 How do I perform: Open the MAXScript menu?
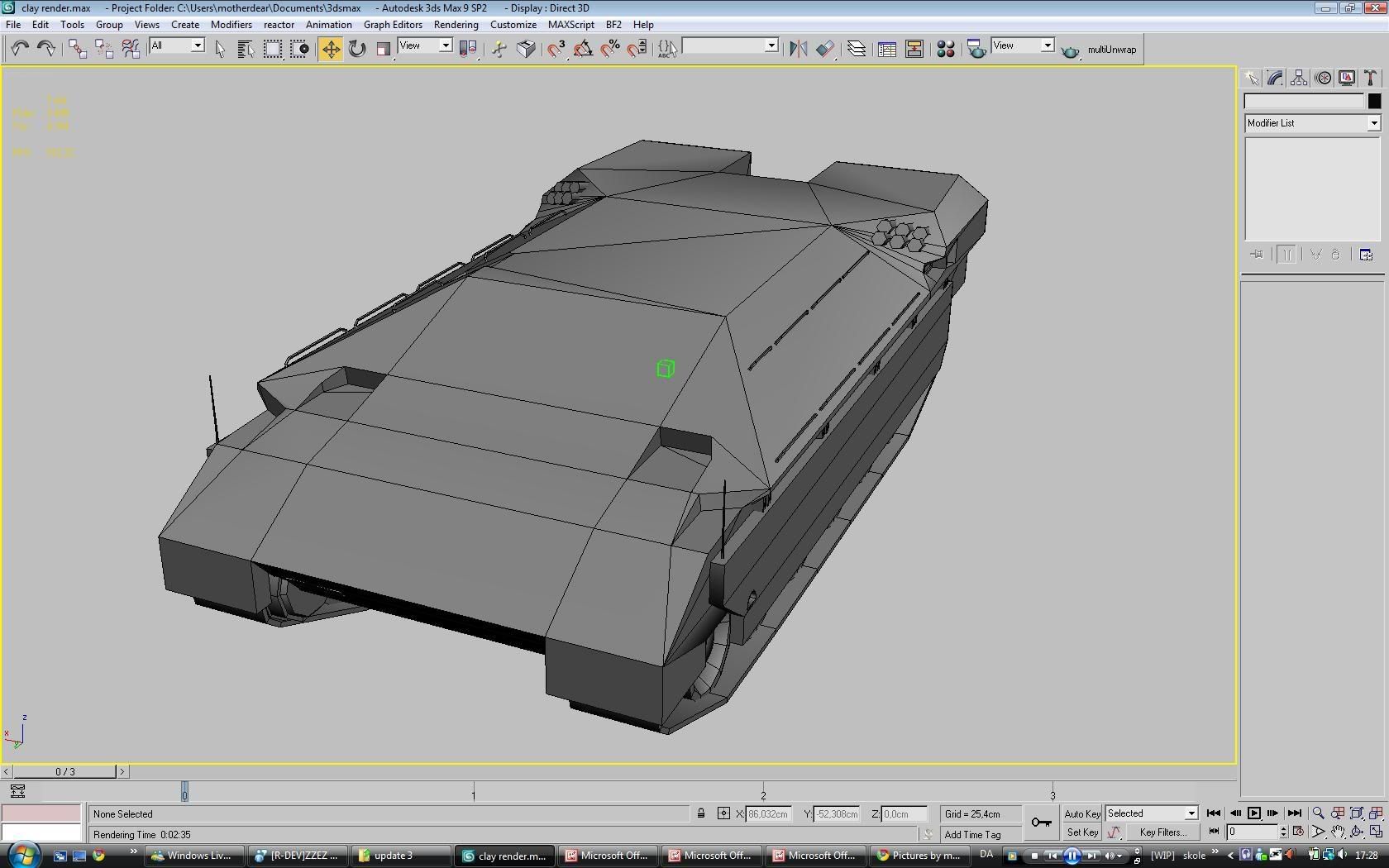[x=570, y=25]
